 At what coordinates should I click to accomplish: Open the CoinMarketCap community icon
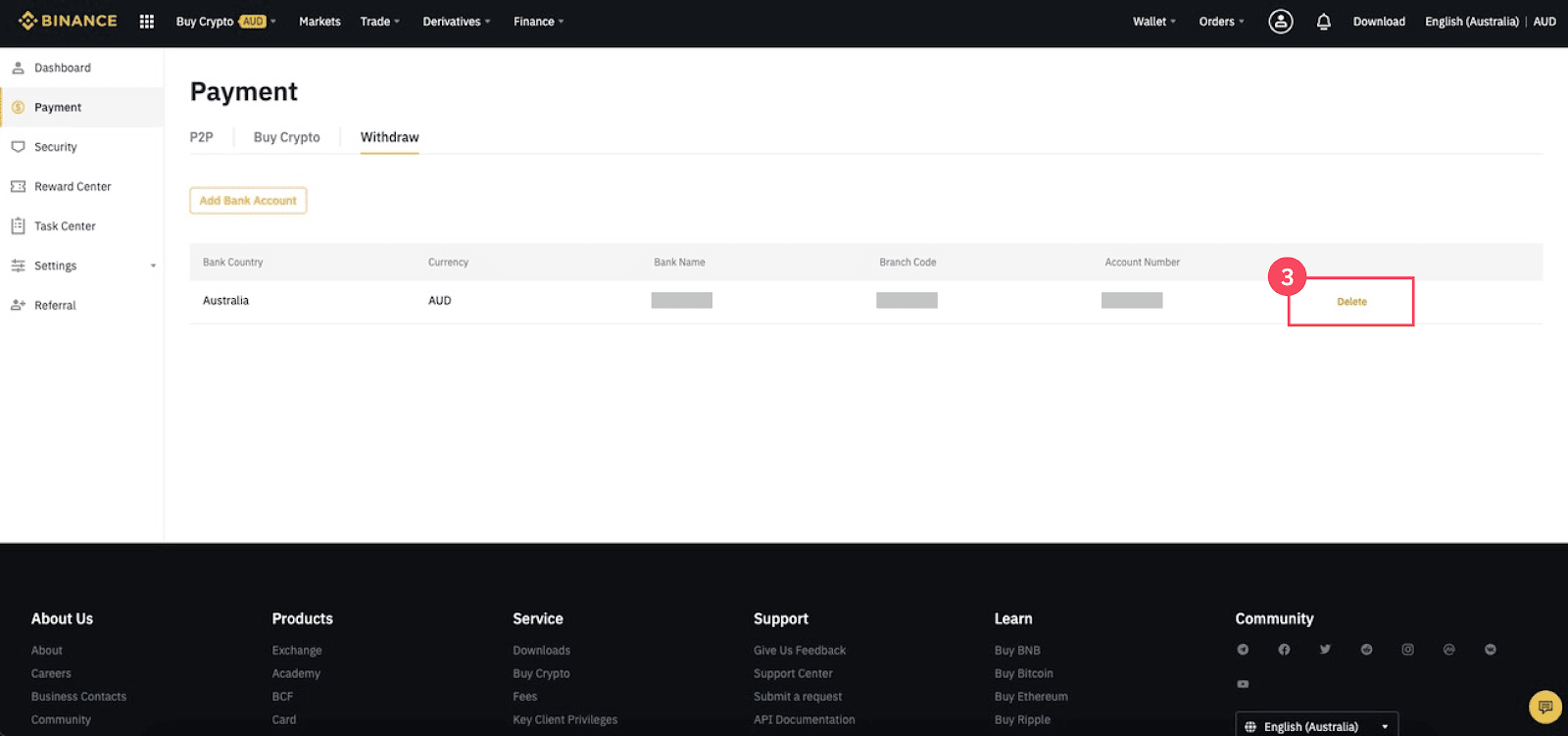[1448, 650]
